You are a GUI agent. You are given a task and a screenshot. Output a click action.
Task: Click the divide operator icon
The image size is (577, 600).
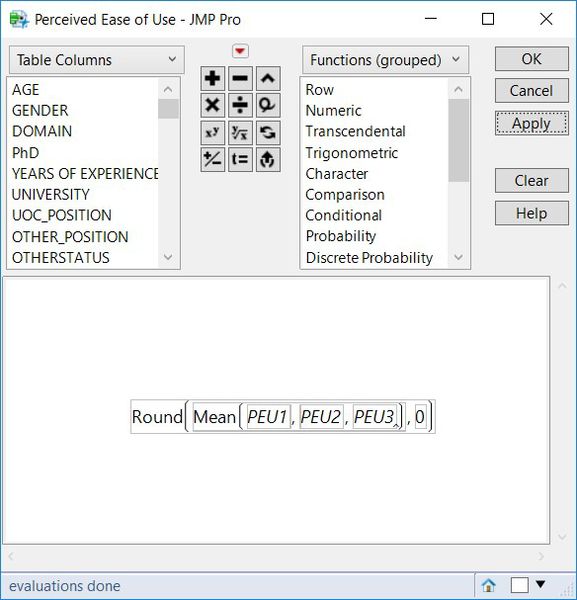click(x=240, y=105)
